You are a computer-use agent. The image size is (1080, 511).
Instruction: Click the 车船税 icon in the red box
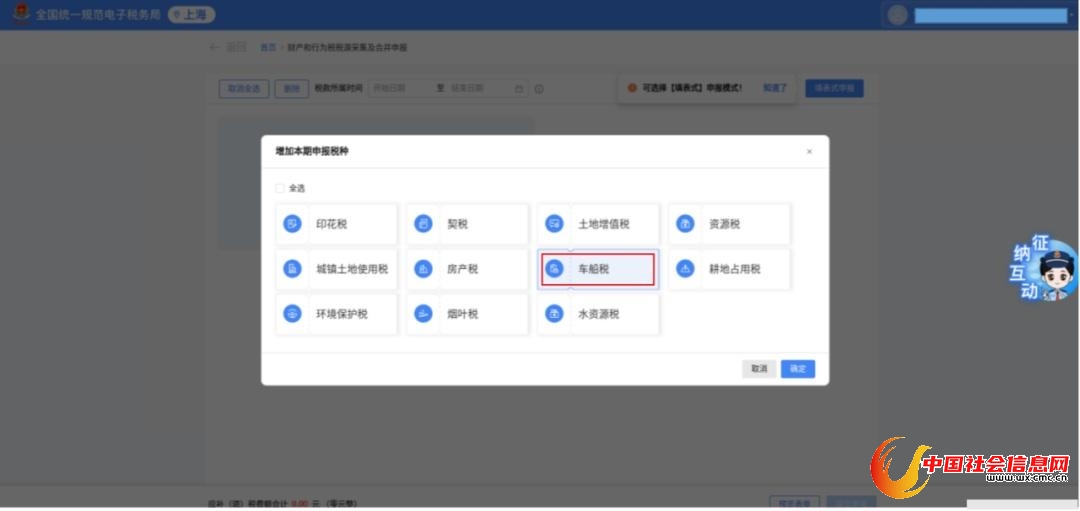(554, 269)
